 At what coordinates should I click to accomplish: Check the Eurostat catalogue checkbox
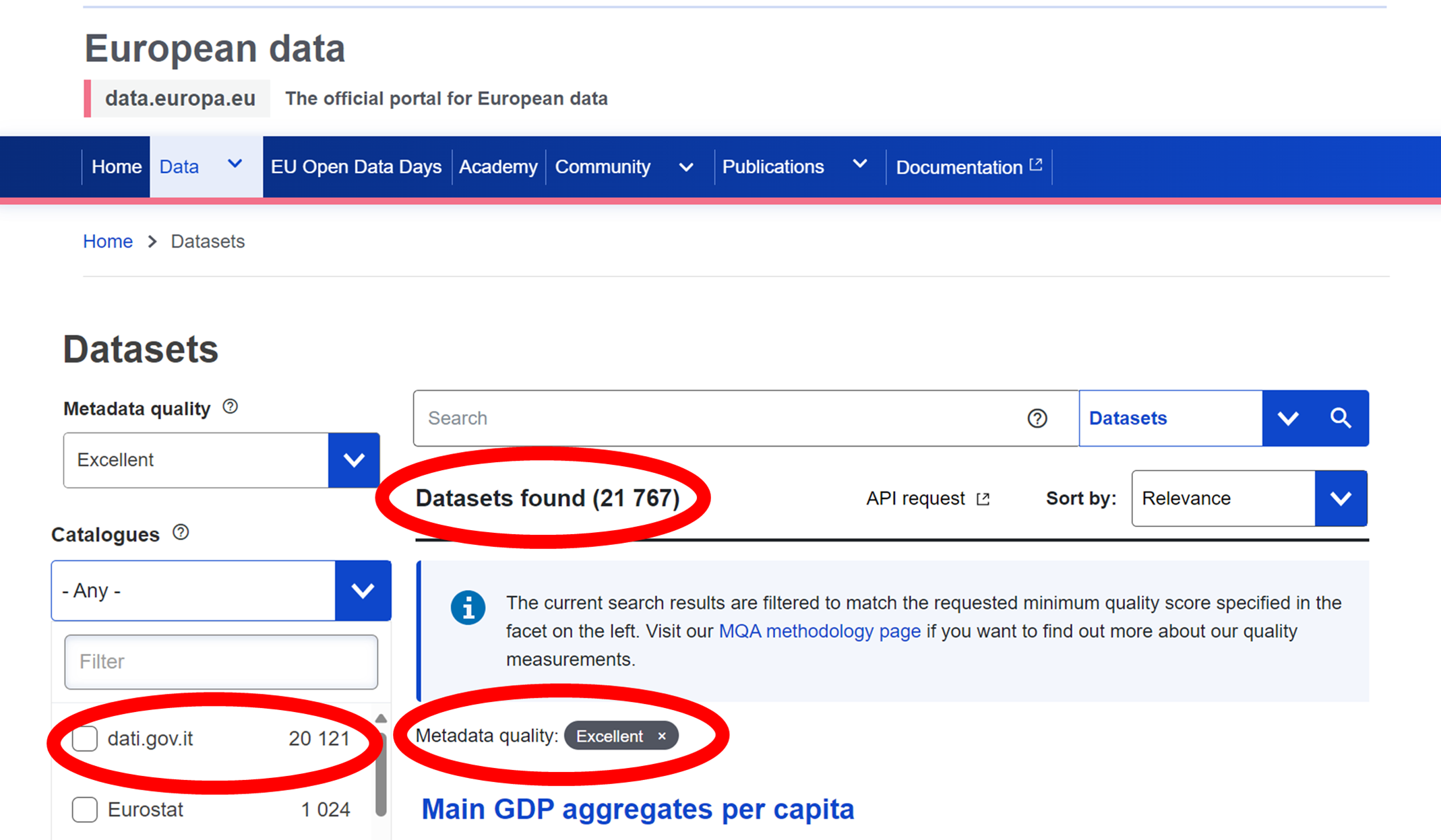(x=85, y=809)
